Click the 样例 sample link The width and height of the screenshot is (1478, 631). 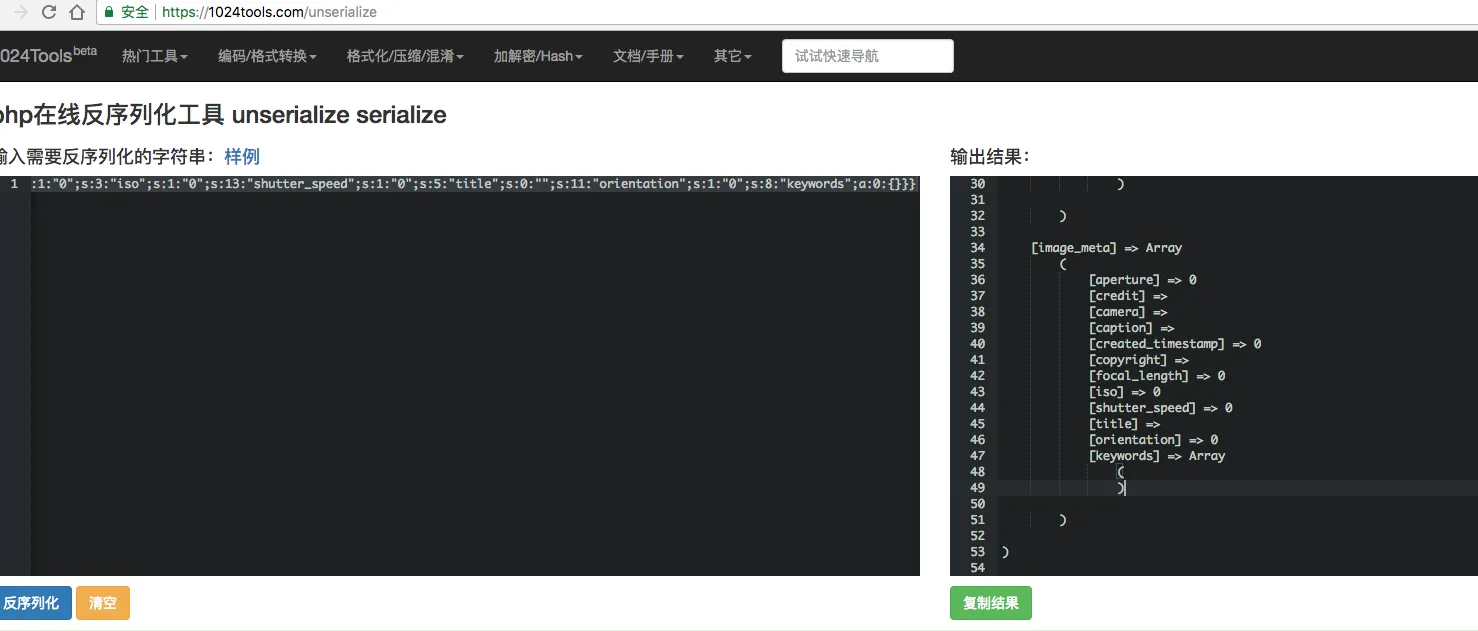(x=242, y=156)
